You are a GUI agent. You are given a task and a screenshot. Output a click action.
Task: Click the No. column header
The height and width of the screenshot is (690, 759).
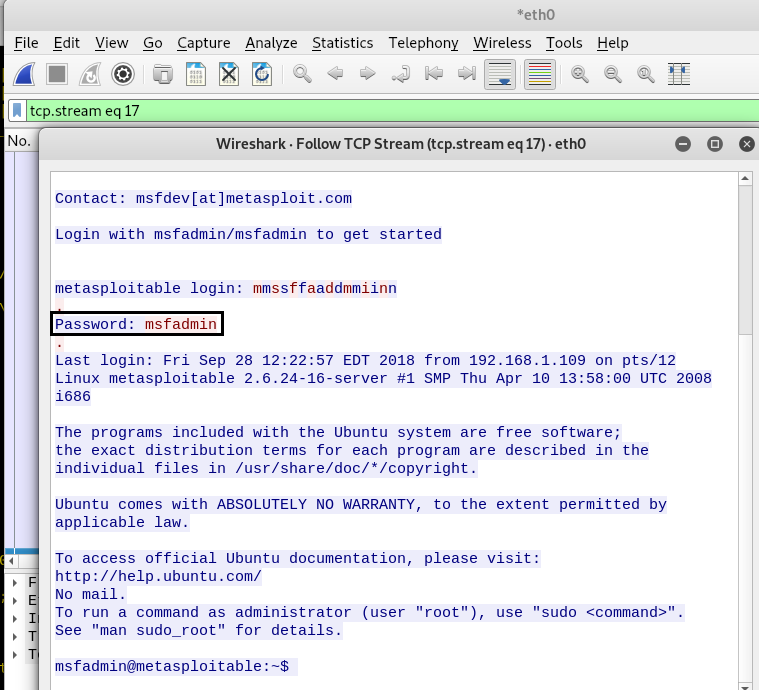pos(19,141)
